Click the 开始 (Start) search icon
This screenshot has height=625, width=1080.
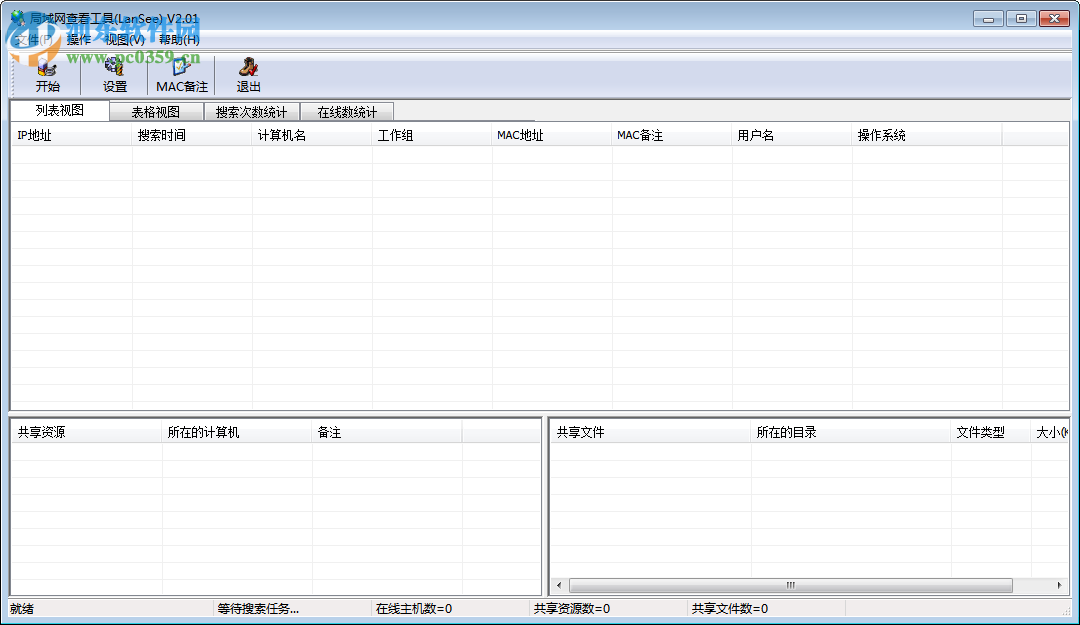coord(47,72)
